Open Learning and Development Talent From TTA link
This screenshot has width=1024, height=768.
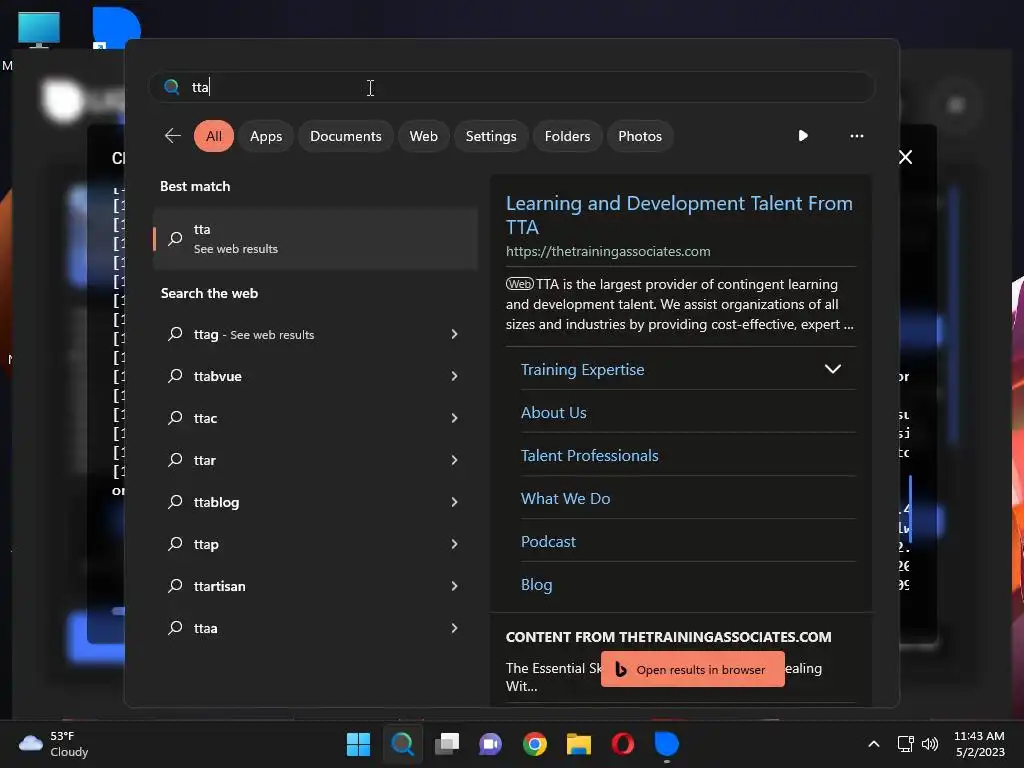679,215
